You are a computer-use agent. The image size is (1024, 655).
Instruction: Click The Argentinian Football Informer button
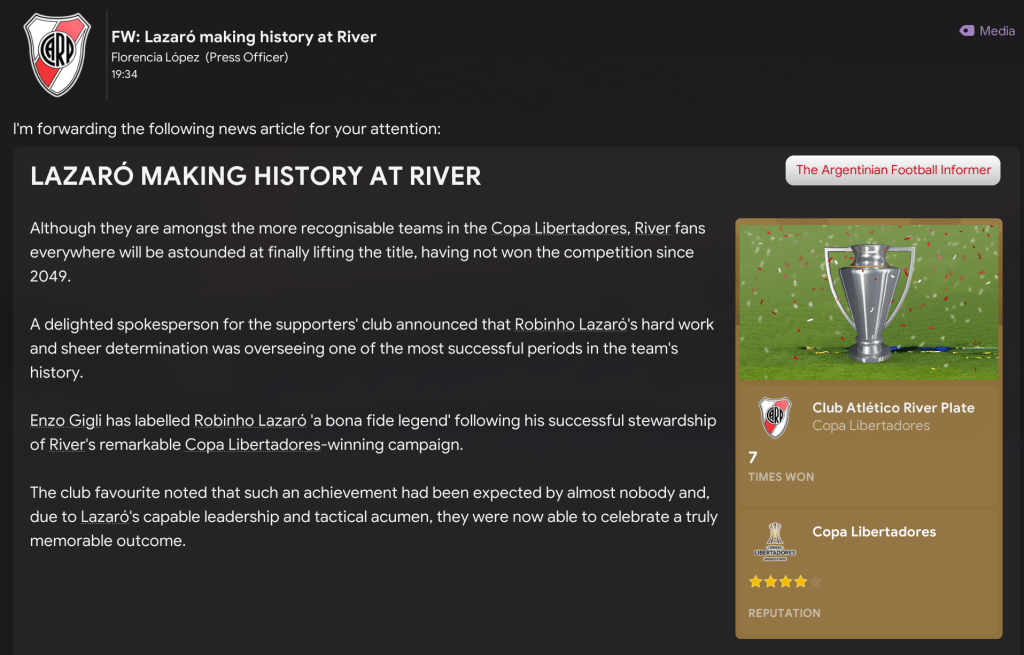893,170
